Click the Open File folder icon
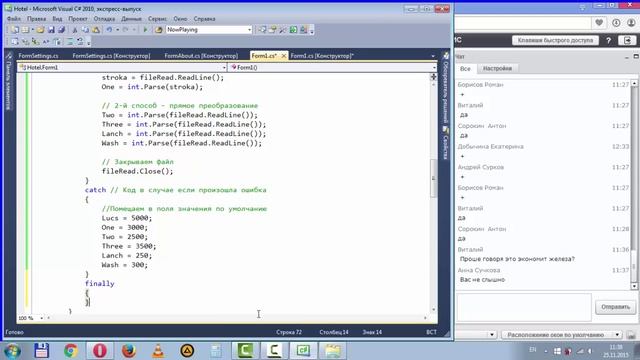The width and height of the screenshot is (640, 360). pos(40,30)
